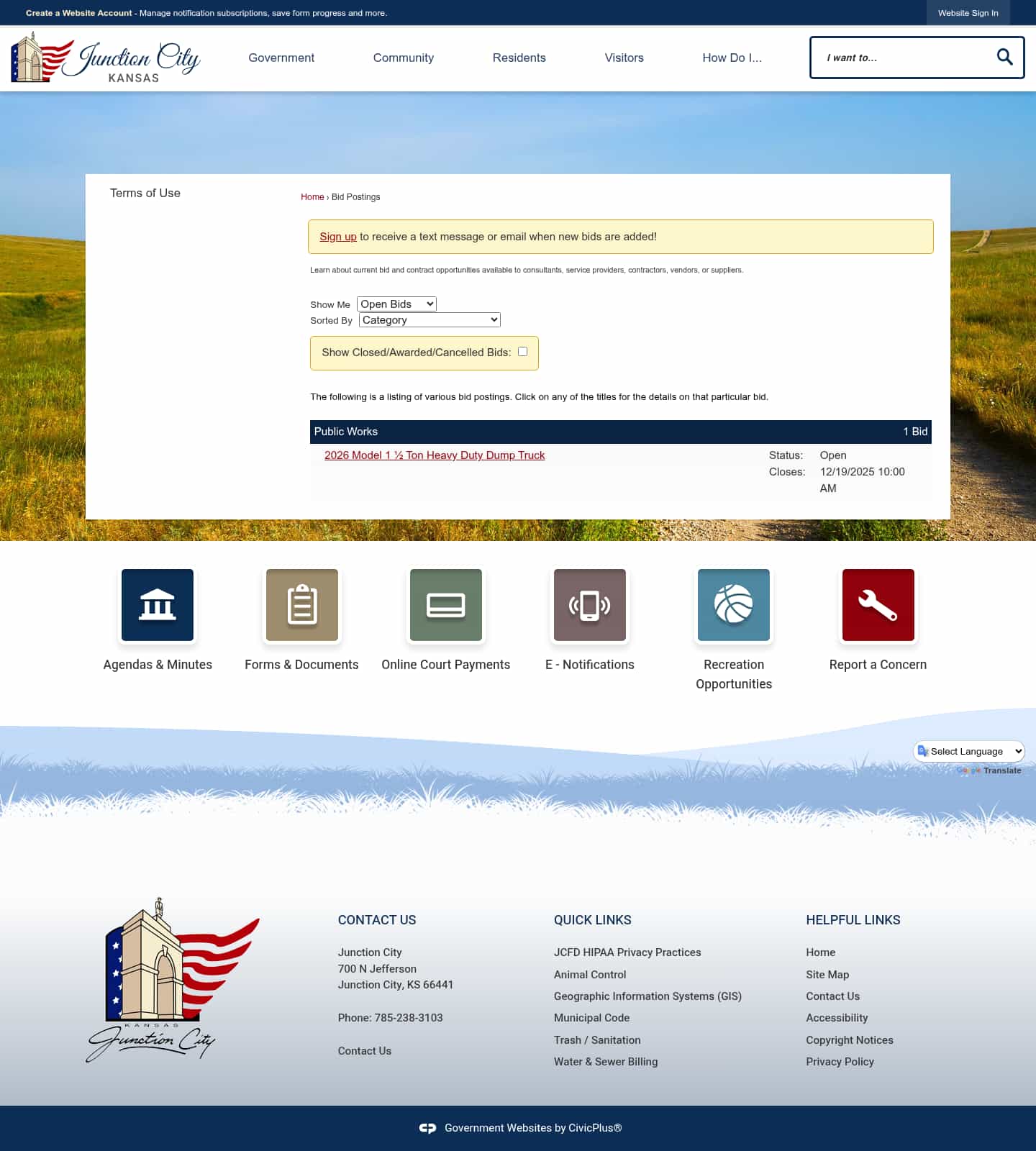Open the Community menu
The image size is (1036, 1151).
404,58
